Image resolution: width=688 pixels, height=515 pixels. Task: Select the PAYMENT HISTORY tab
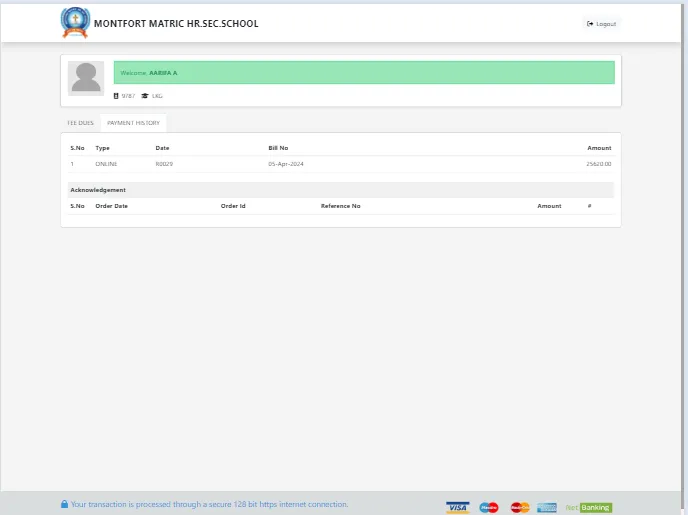coord(133,123)
